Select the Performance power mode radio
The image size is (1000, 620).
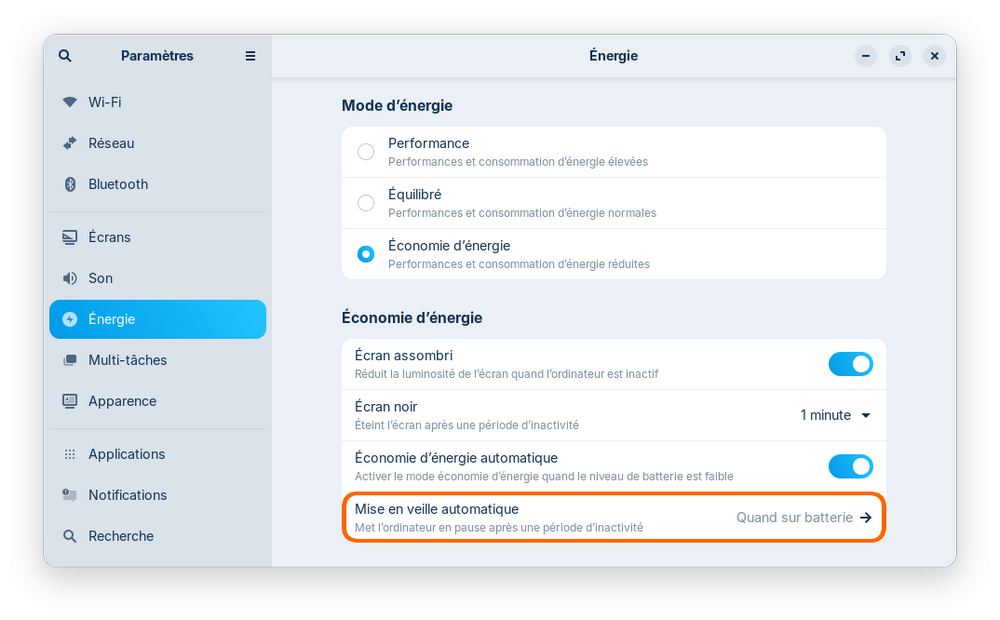pyautogui.click(x=366, y=152)
